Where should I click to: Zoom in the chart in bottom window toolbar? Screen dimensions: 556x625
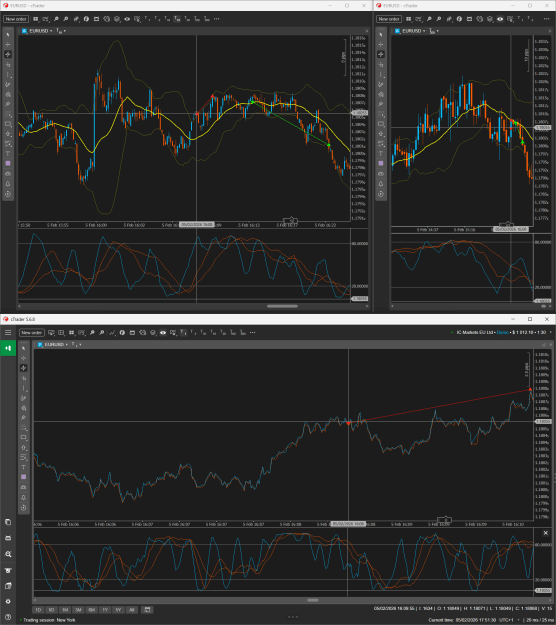click(92, 332)
